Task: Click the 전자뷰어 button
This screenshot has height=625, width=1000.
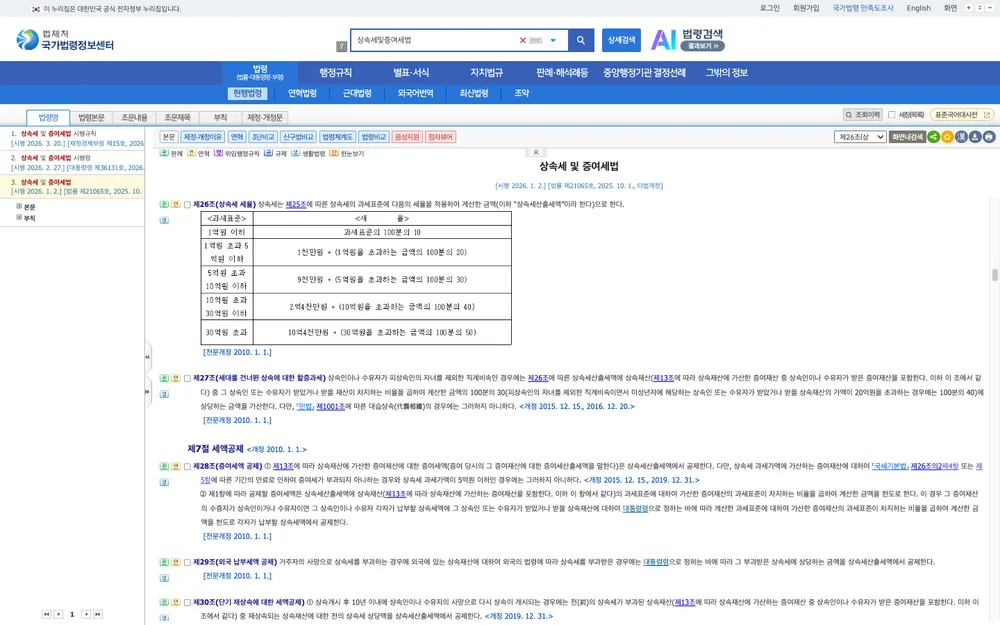Action: tap(440, 137)
